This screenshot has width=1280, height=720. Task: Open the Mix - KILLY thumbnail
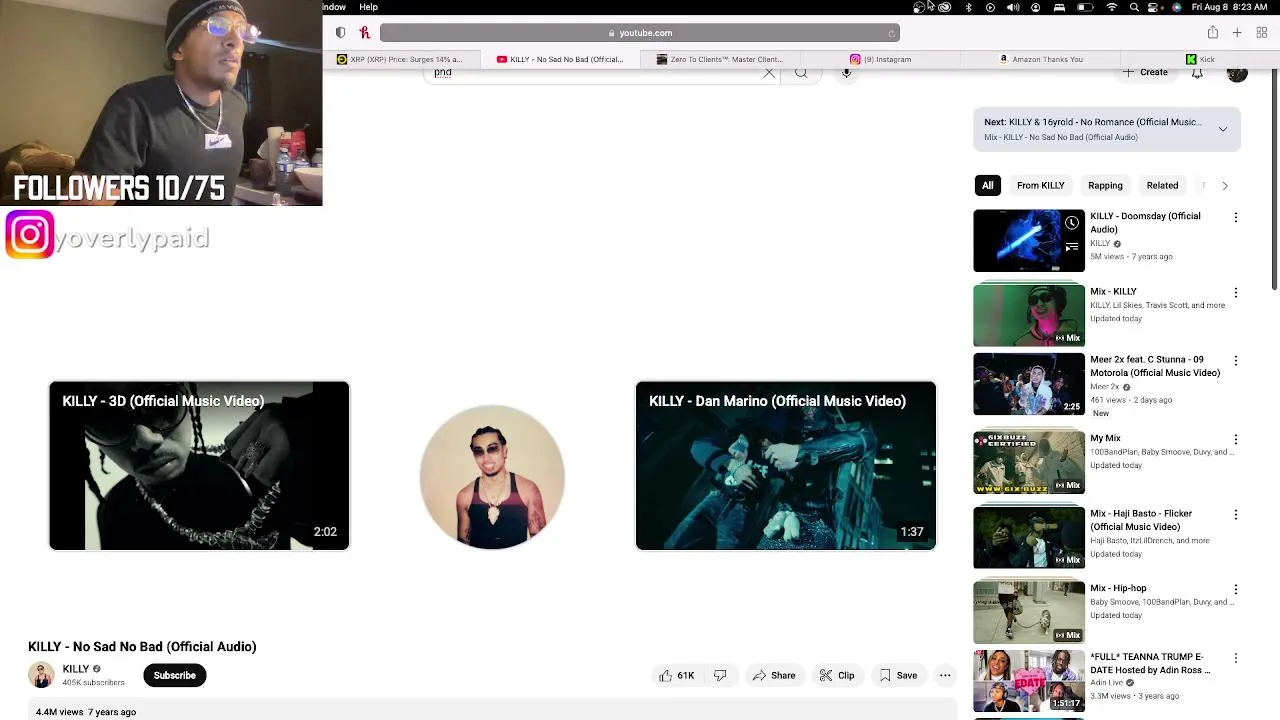(x=1029, y=316)
